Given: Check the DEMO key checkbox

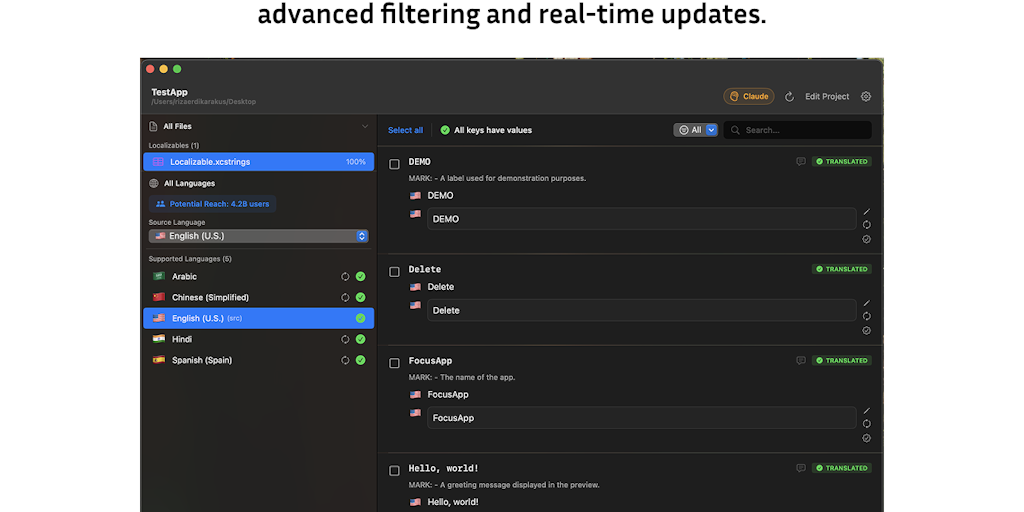Looking at the screenshot, I should pos(395,163).
